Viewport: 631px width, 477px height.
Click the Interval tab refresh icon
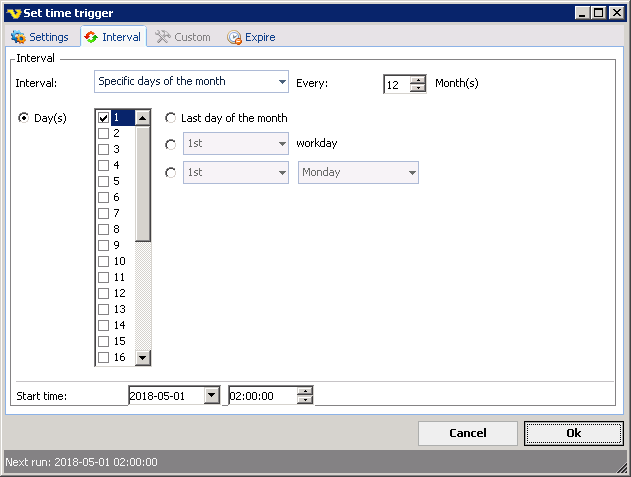pos(91,37)
